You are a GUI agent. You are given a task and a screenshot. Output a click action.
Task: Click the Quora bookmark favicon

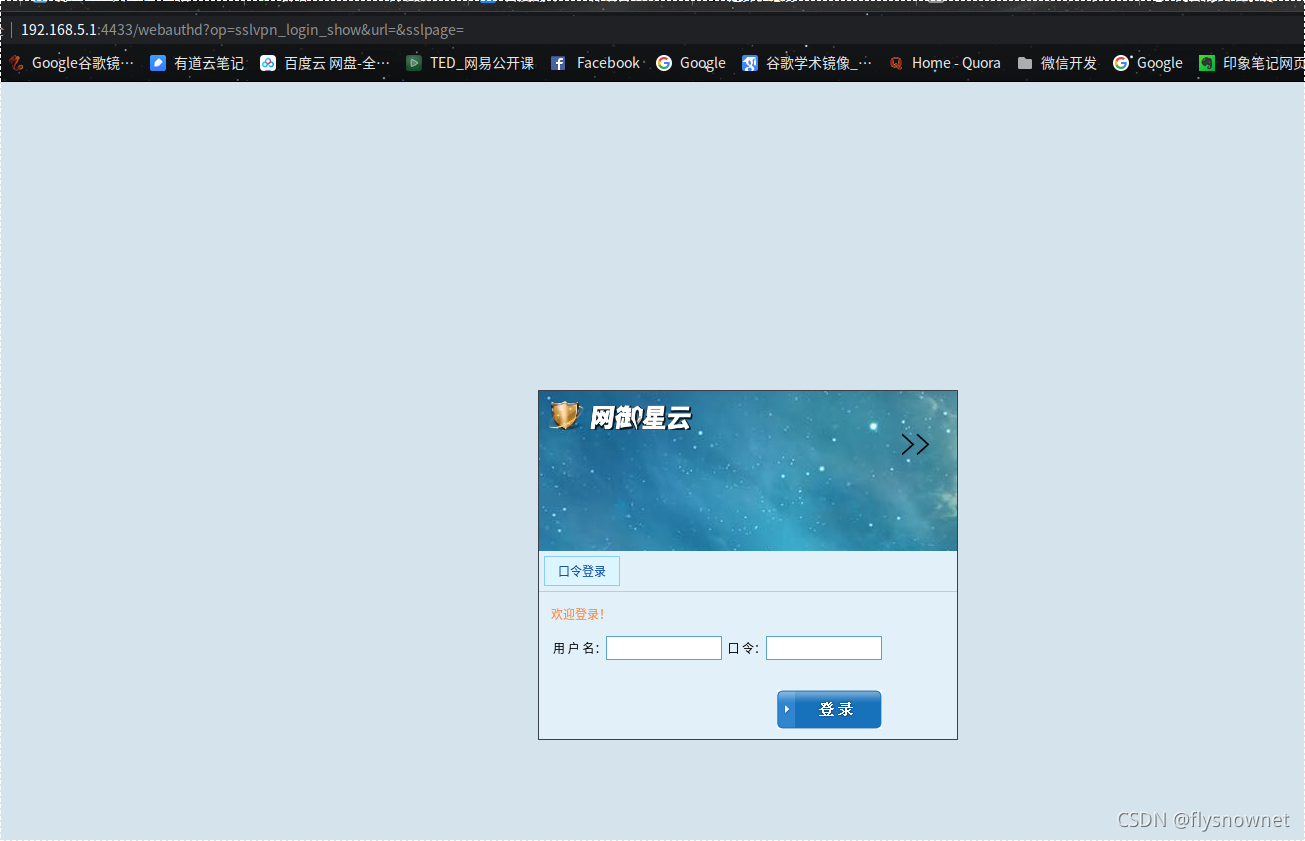pyautogui.click(x=896, y=63)
